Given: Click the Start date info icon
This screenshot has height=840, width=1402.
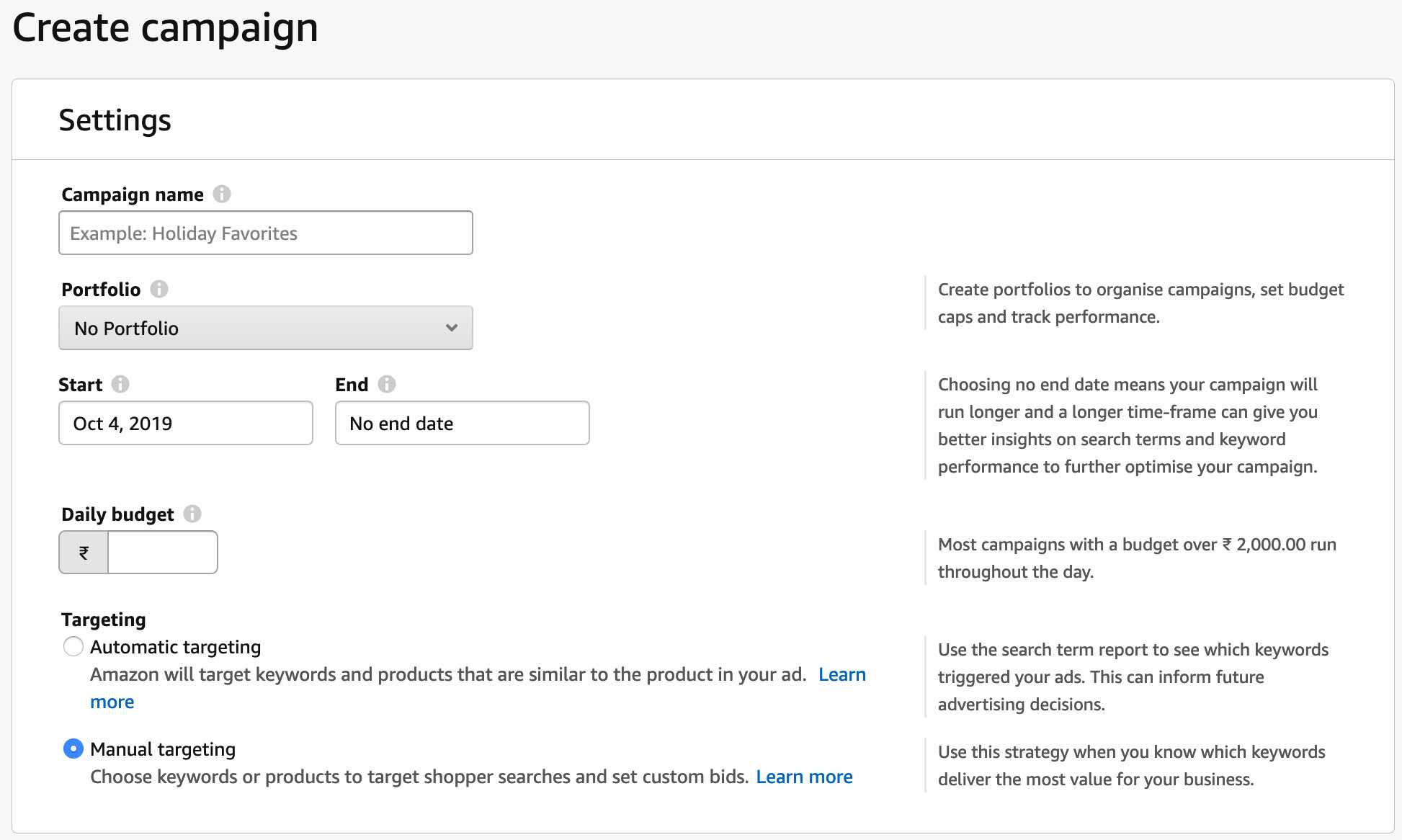Looking at the screenshot, I should [121, 384].
